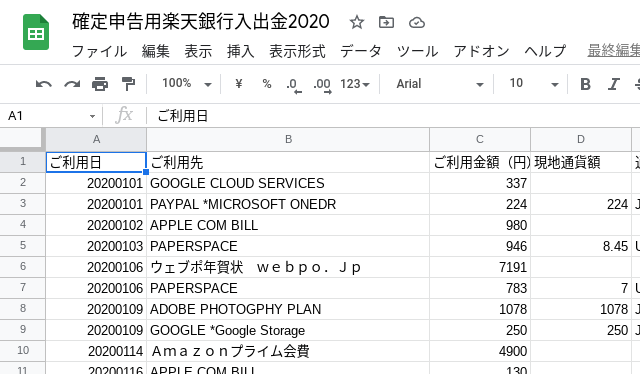Select column B header

(x=288, y=139)
